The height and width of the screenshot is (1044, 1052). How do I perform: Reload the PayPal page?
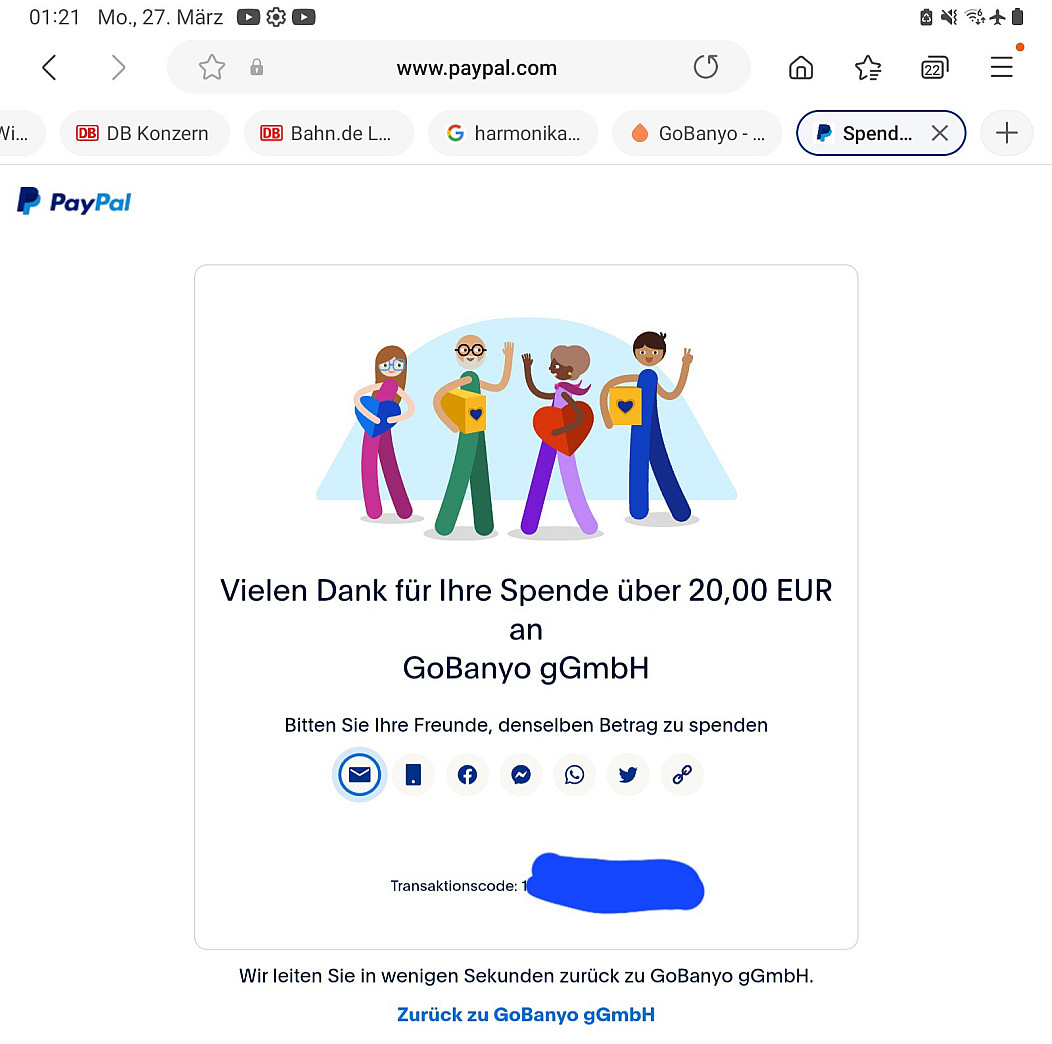pyautogui.click(x=706, y=67)
